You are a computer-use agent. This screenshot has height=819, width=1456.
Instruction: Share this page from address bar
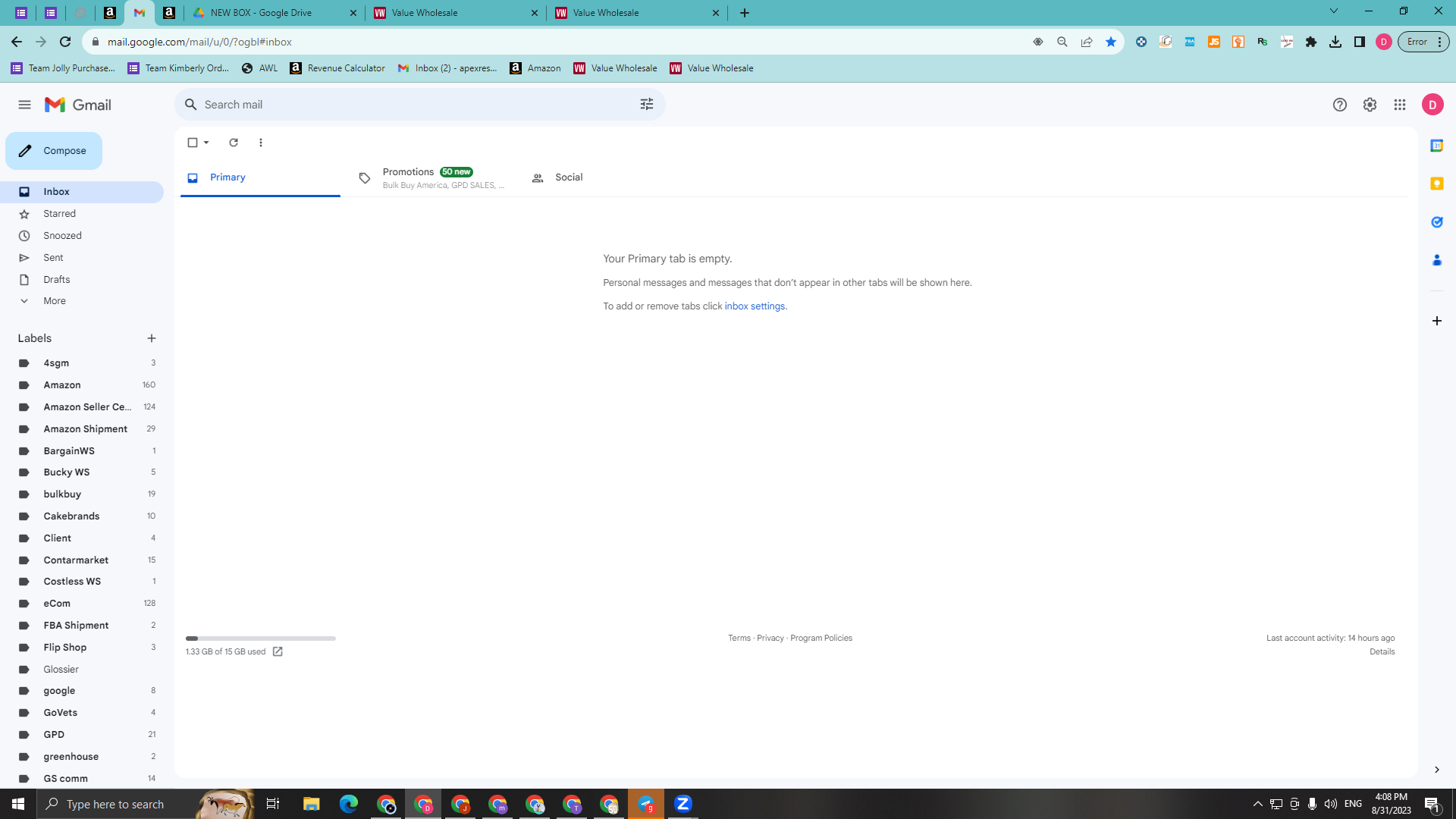coord(1087,42)
